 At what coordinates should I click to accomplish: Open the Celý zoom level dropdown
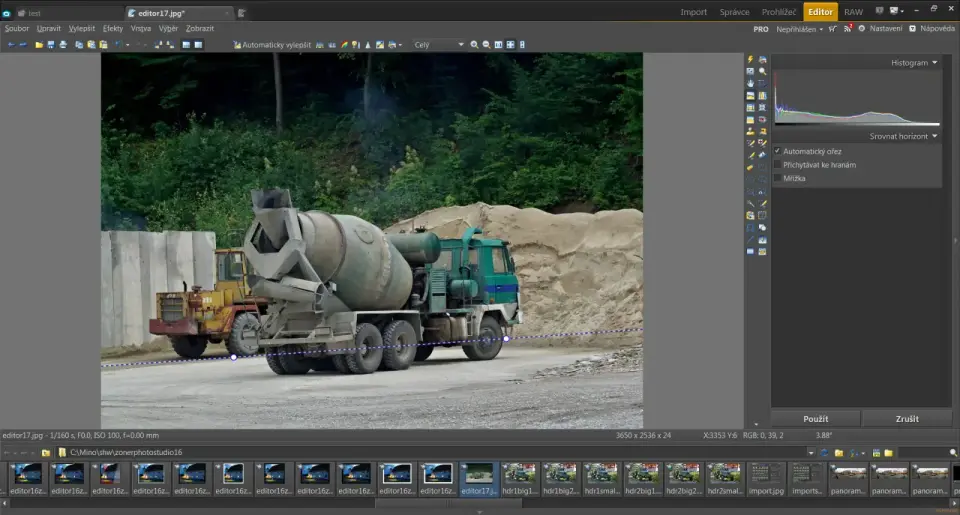pos(438,45)
